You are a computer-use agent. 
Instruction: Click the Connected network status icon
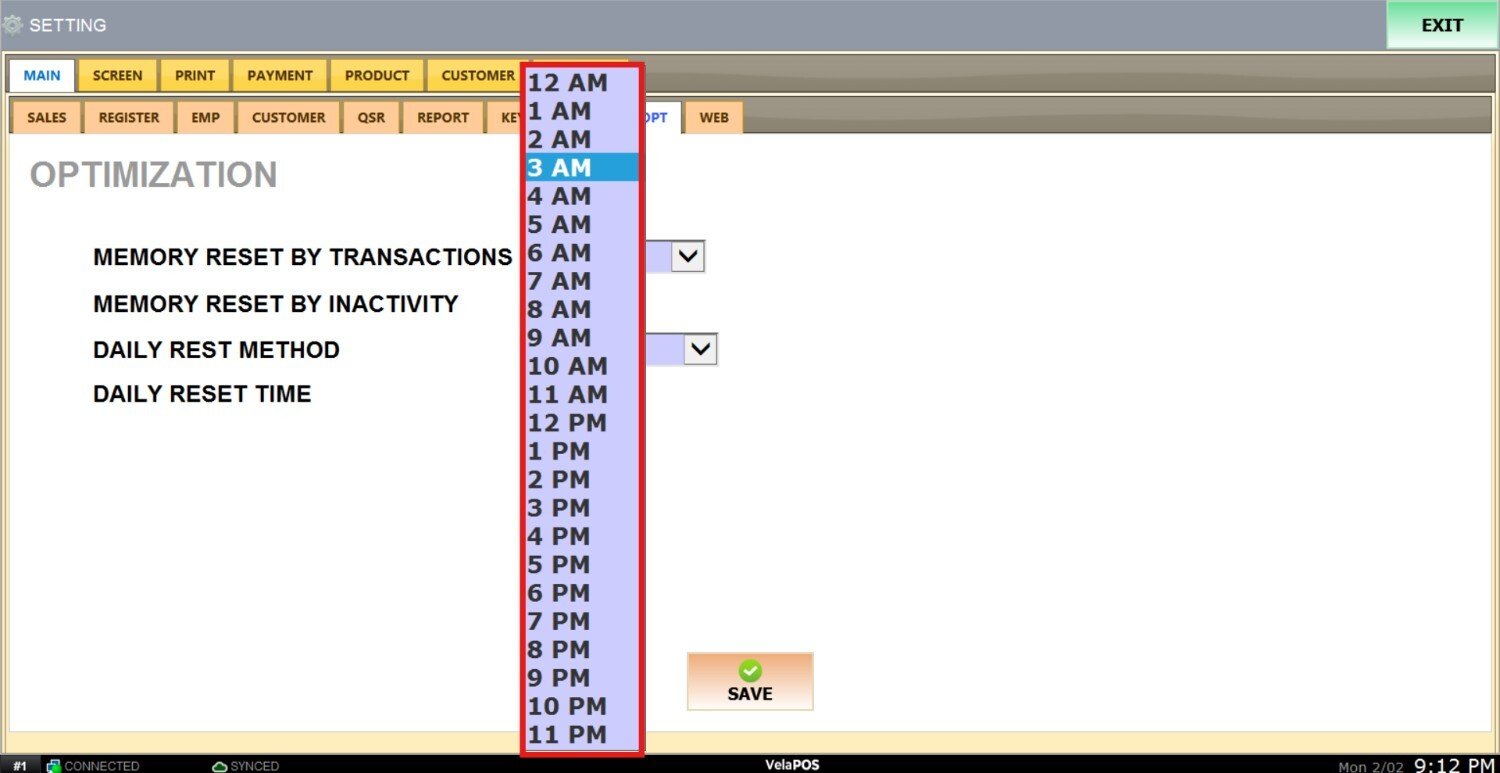[x=54, y=766]
